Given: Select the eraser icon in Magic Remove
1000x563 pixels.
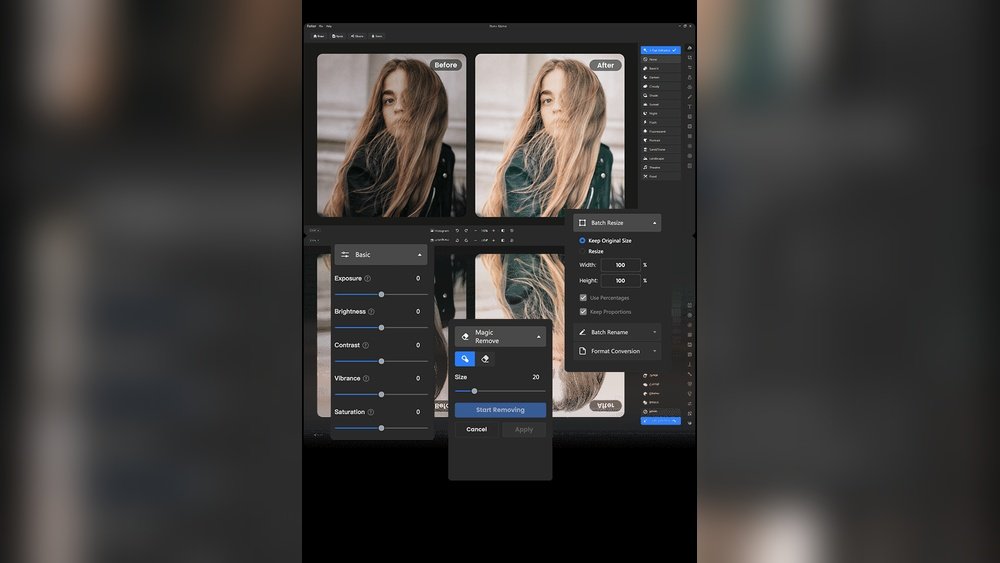Looking at the screenshot, I should coord(485,359).
